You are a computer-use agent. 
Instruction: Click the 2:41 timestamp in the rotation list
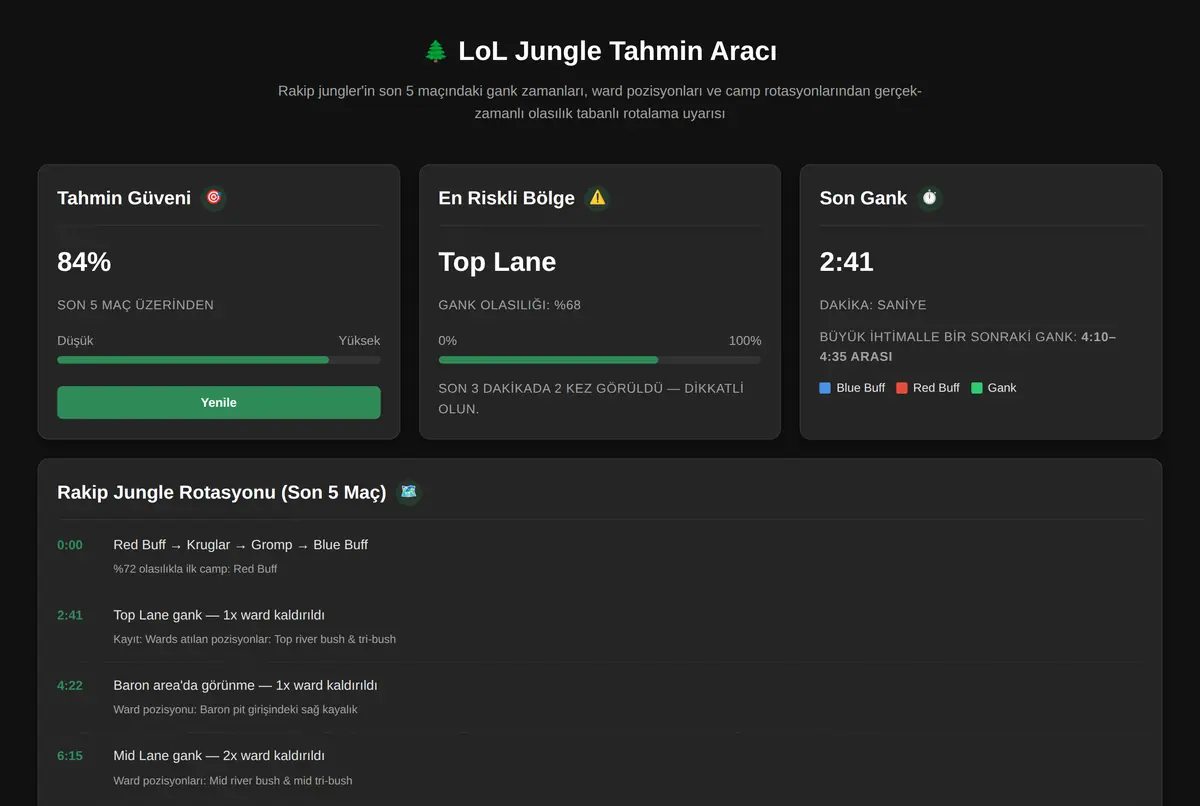click(70, 615)
